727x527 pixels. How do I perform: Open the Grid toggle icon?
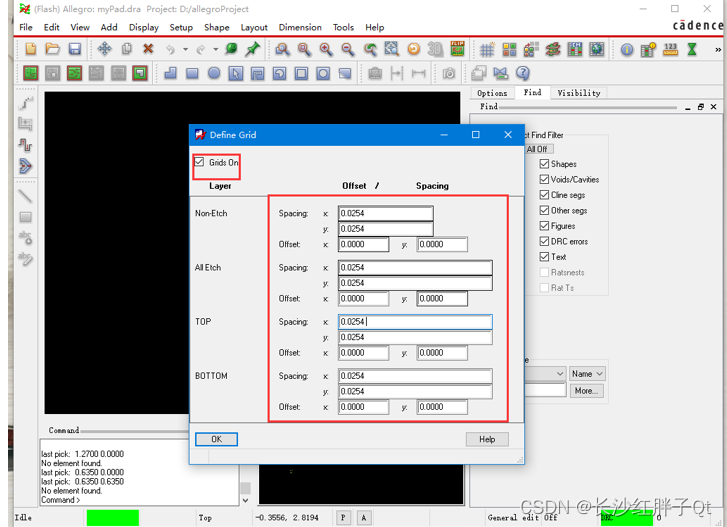coord(487,49)
